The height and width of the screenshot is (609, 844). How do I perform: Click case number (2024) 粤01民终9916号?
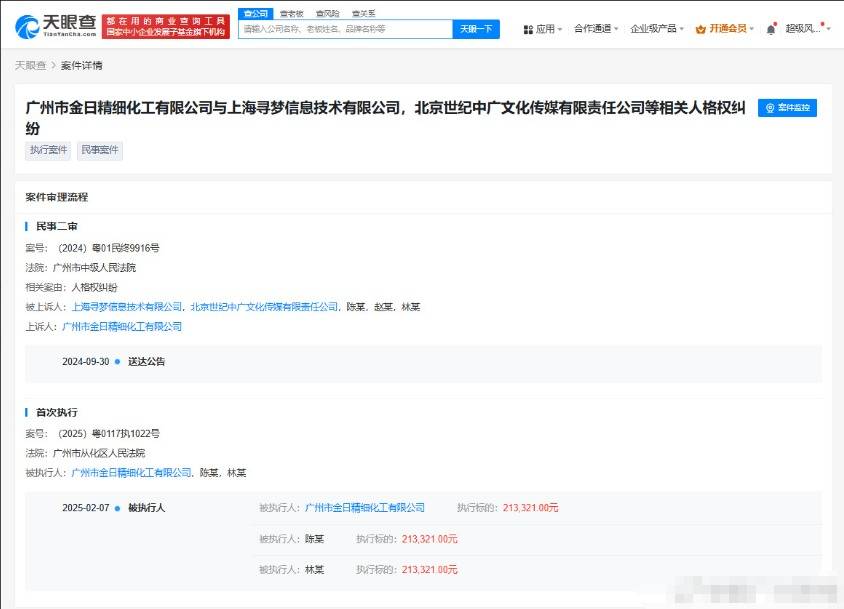pos(109,248)
